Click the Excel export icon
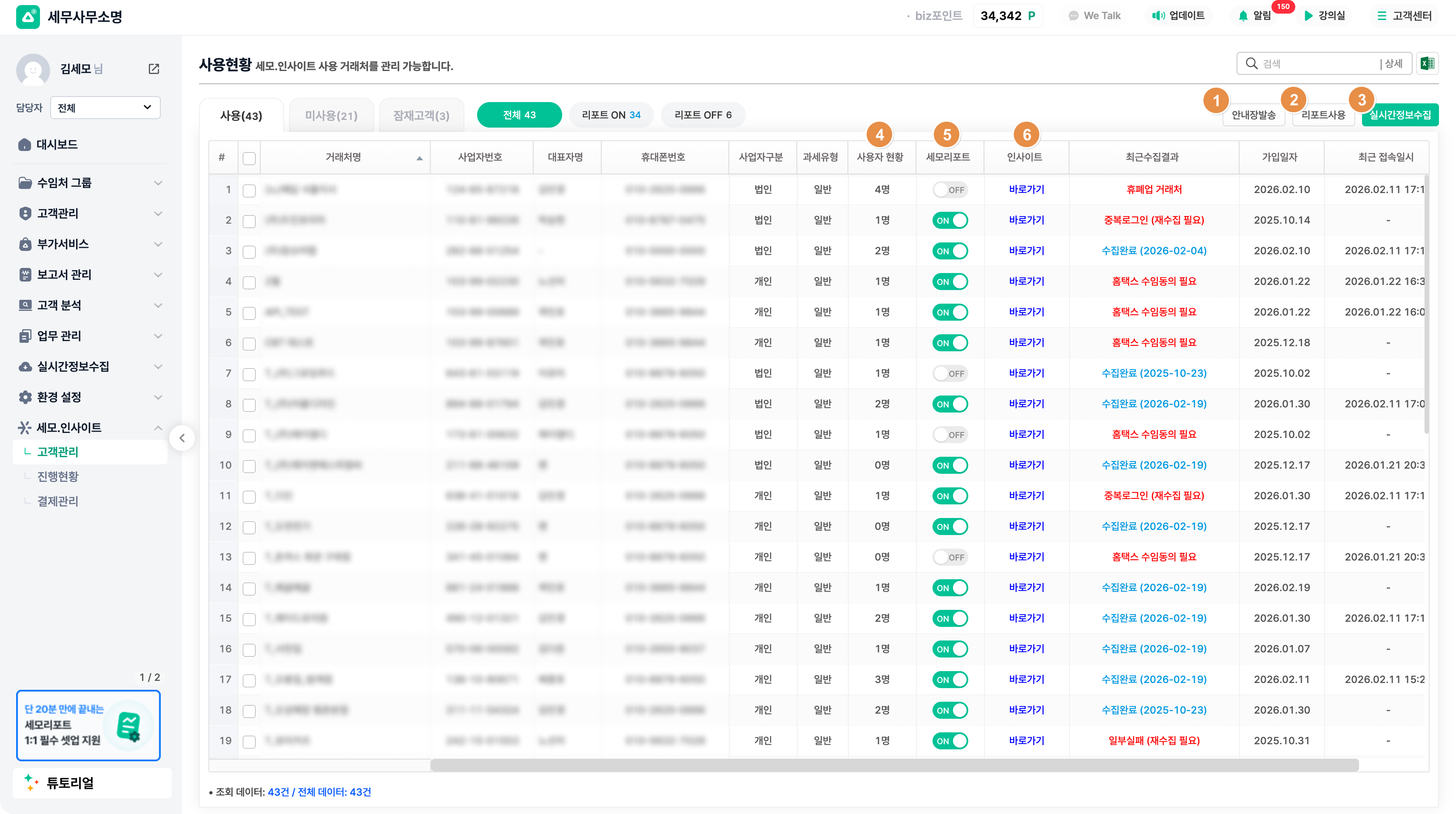The height and width of the screenshot is (814, 1456). tap(1427, 63)
